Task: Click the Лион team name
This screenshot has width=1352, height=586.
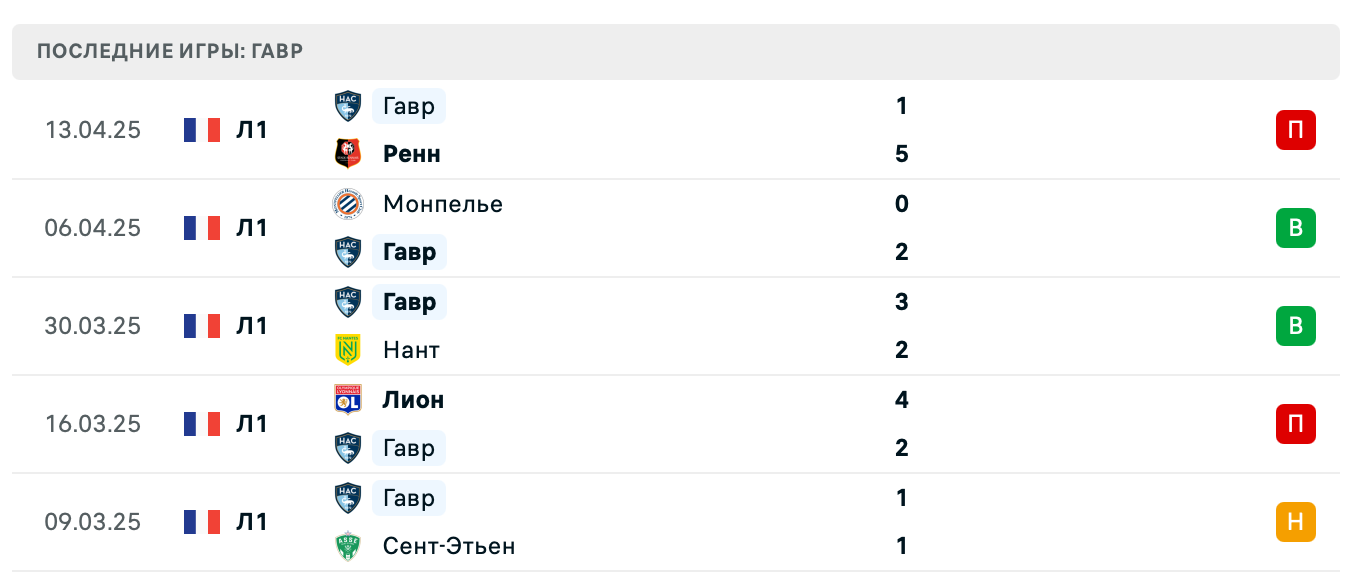Action: (x=412, y=399)
